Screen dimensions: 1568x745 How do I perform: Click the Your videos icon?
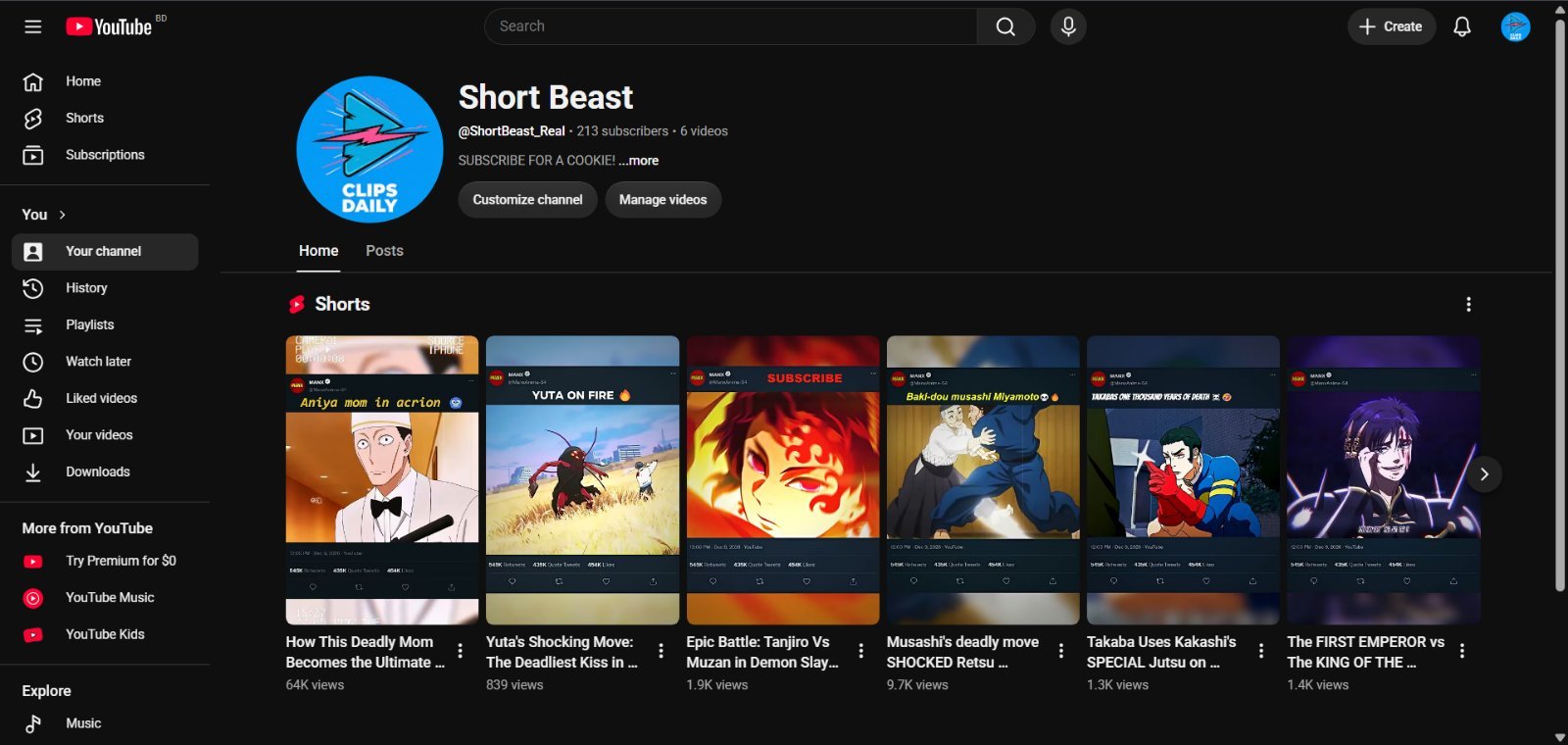[33, 435]
